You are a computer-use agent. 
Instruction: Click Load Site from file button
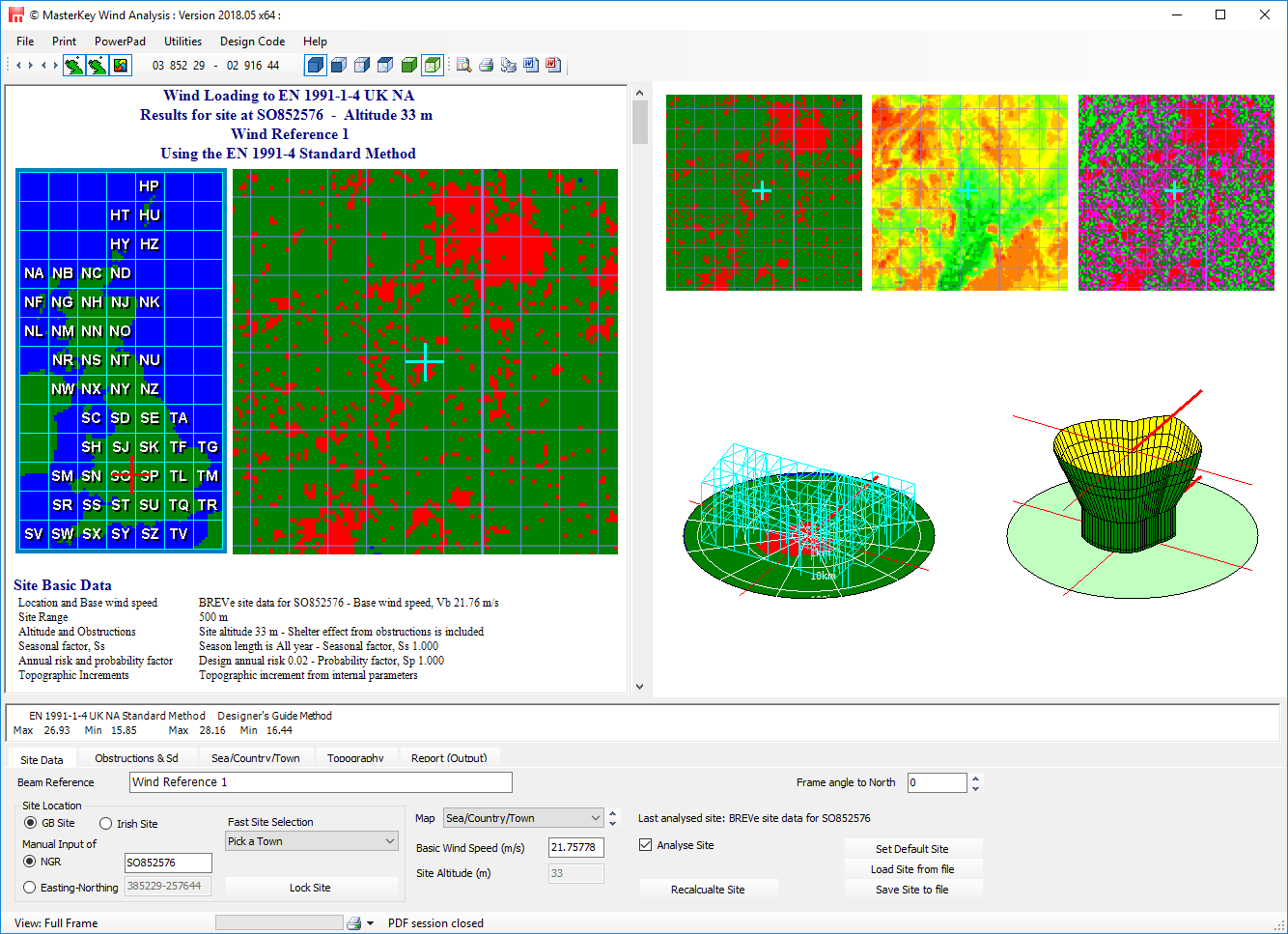coord(912,869)
